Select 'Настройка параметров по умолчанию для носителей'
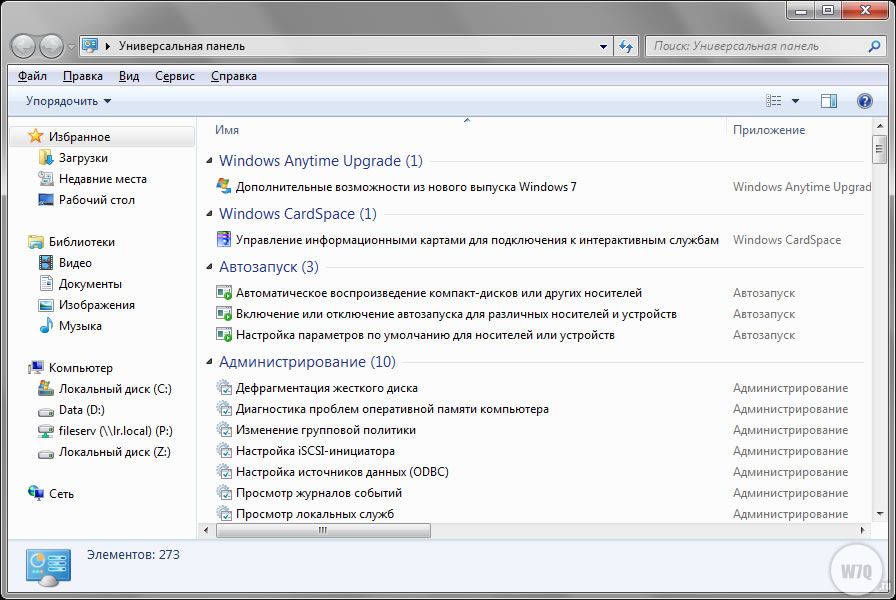 tap(425, 335)
